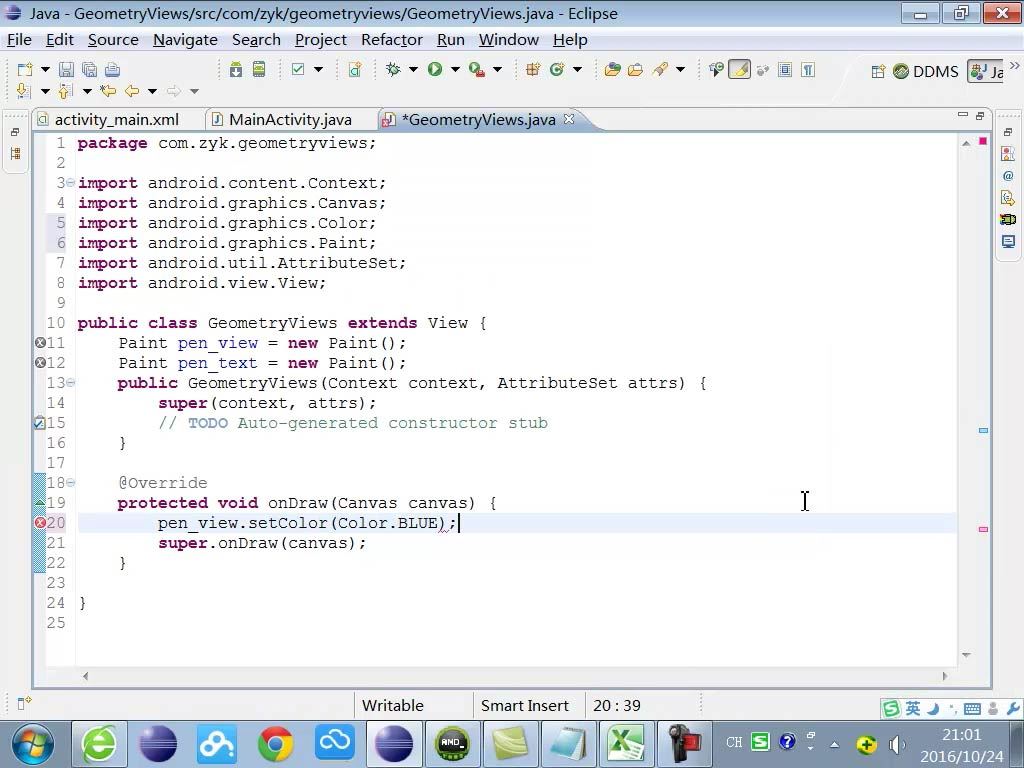Click the Last Edit Location icon
The width and height of the screenshot is (1024, 768).
(x=108, y=91)
